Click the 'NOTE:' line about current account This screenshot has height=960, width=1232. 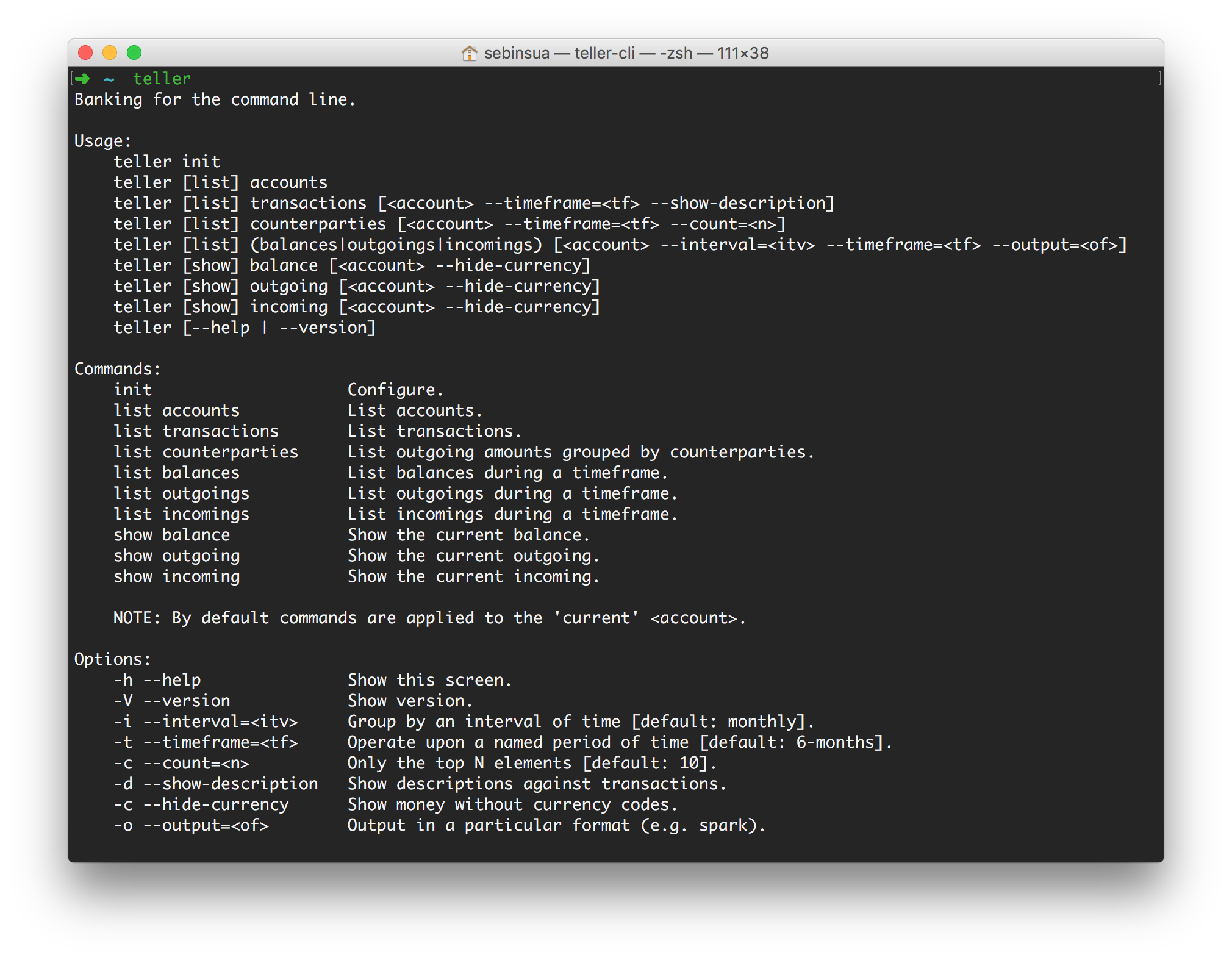click(429, 618)
